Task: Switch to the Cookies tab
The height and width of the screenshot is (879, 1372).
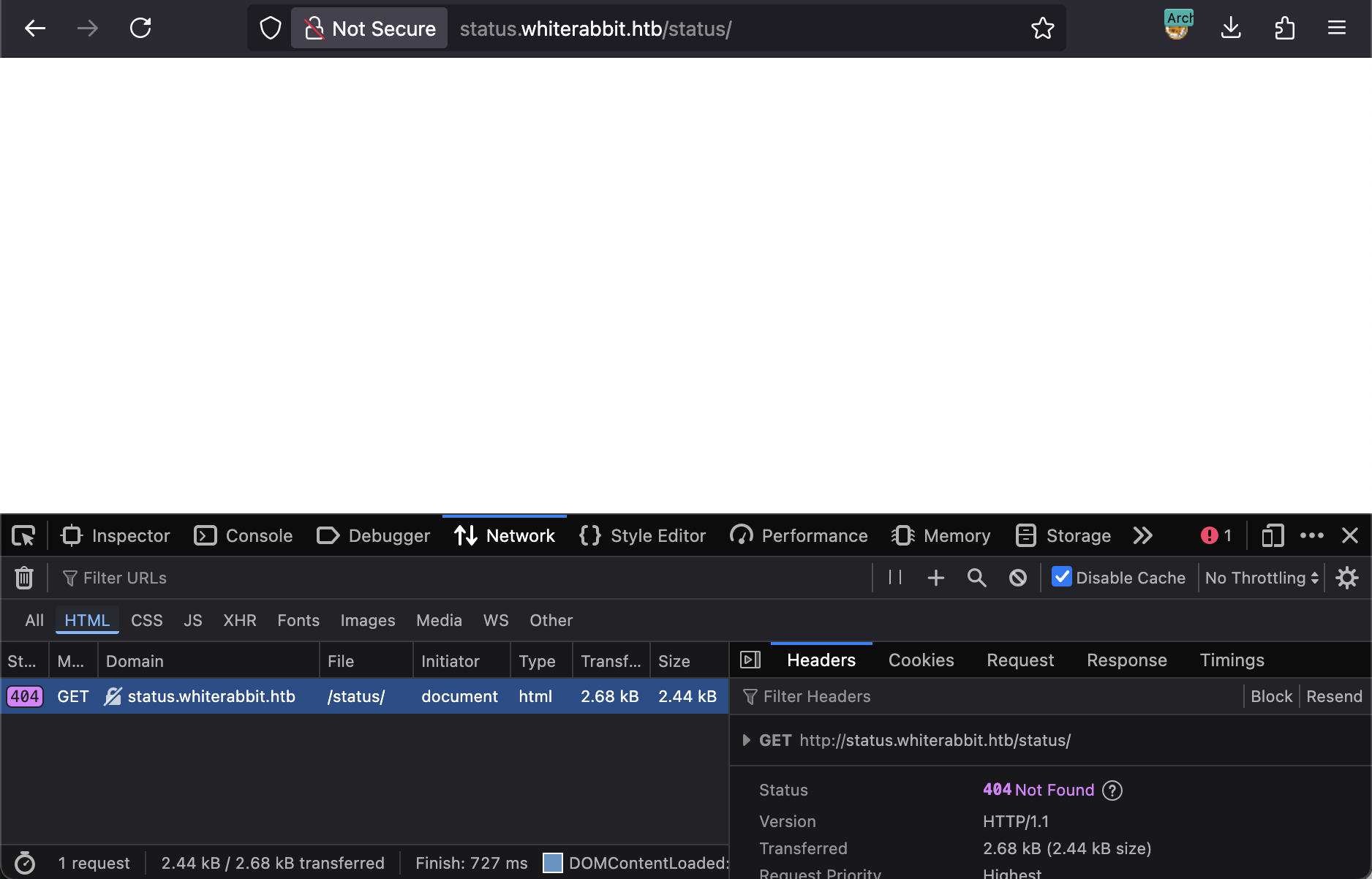Action: pos(921,660)
